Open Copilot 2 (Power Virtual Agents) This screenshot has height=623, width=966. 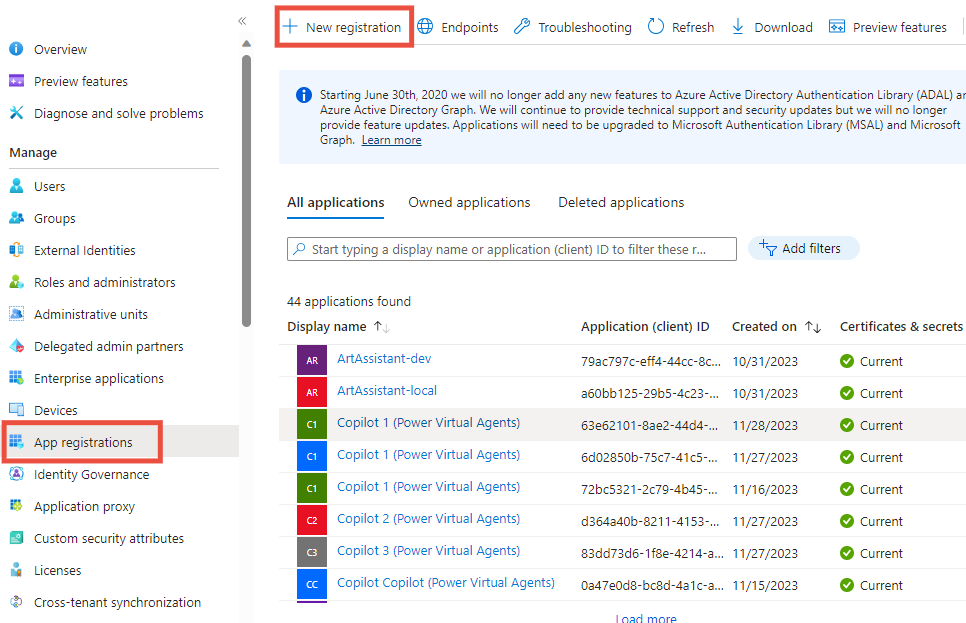click(428, 519)
